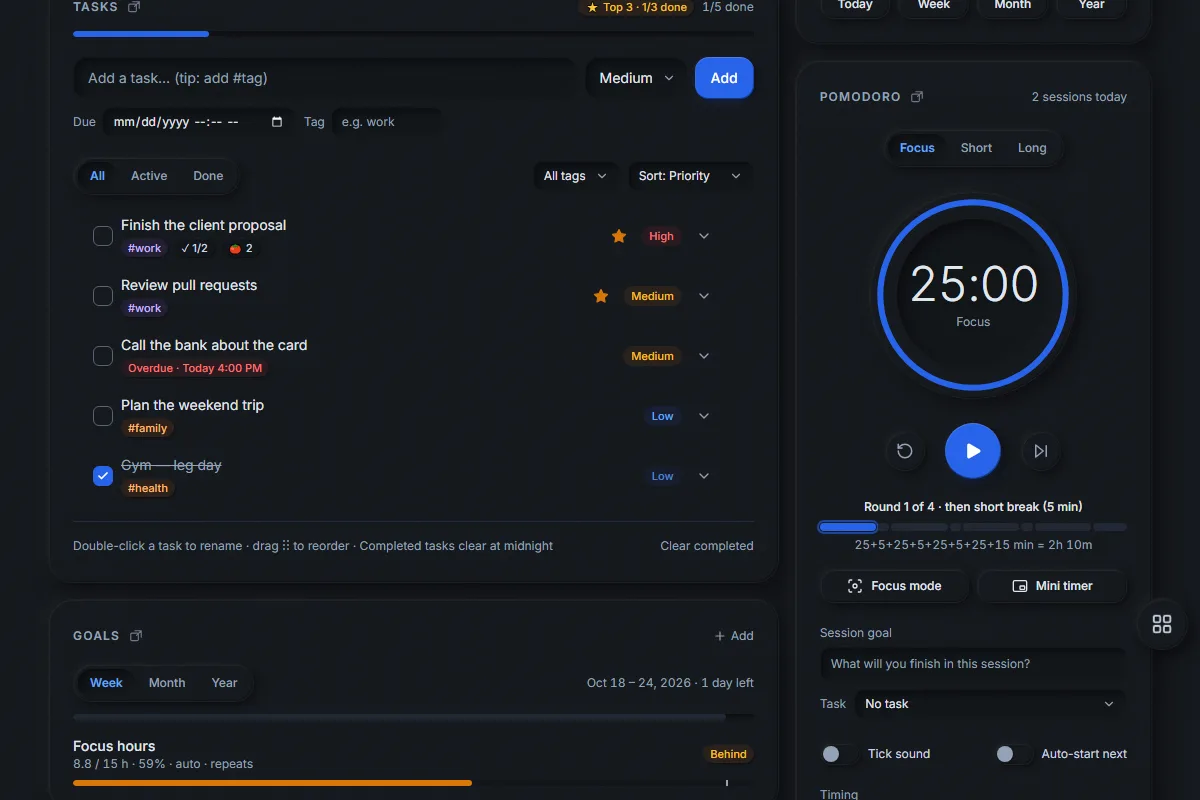Toggle Auto-start next switch
The image size is (1200, 800).
point(1012,754)
